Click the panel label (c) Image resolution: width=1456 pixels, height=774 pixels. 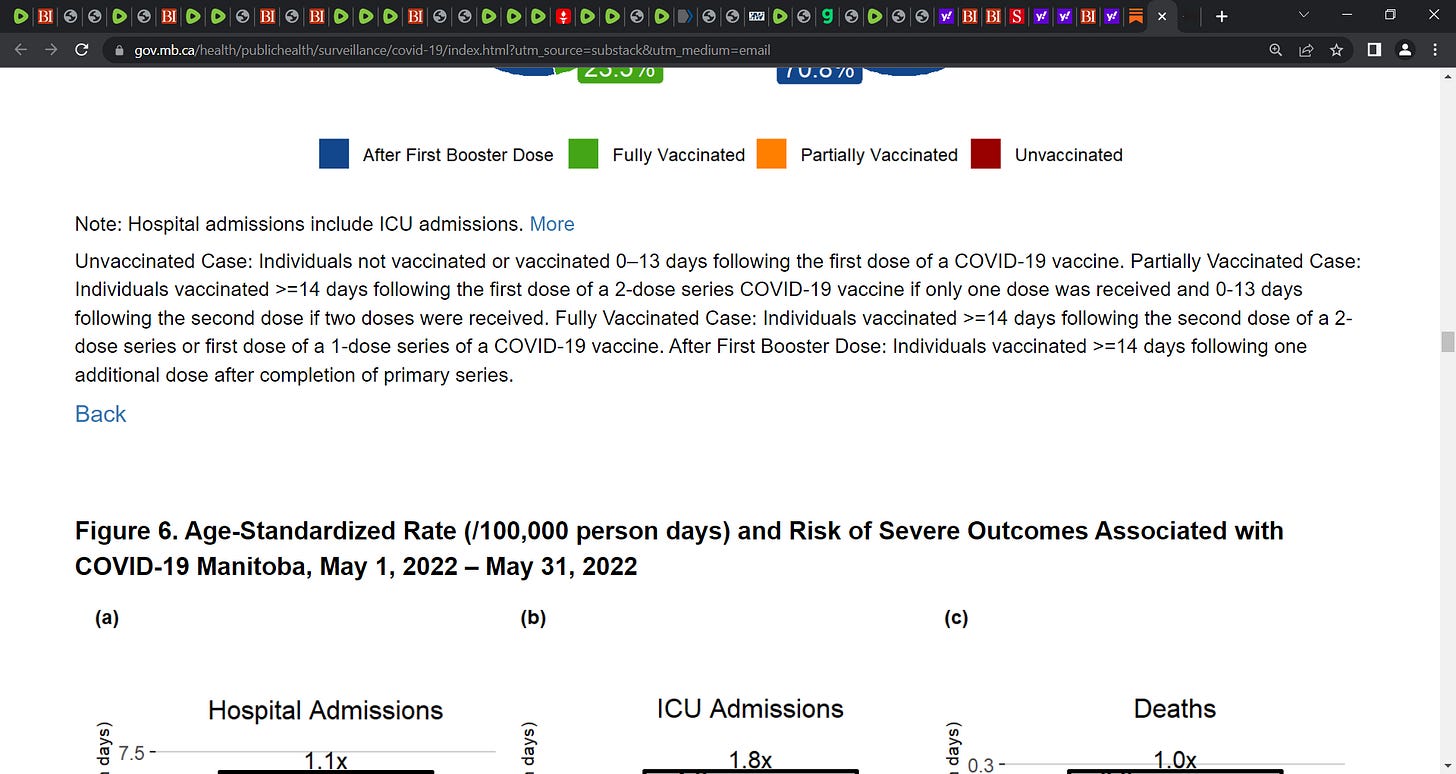(956, 618)
